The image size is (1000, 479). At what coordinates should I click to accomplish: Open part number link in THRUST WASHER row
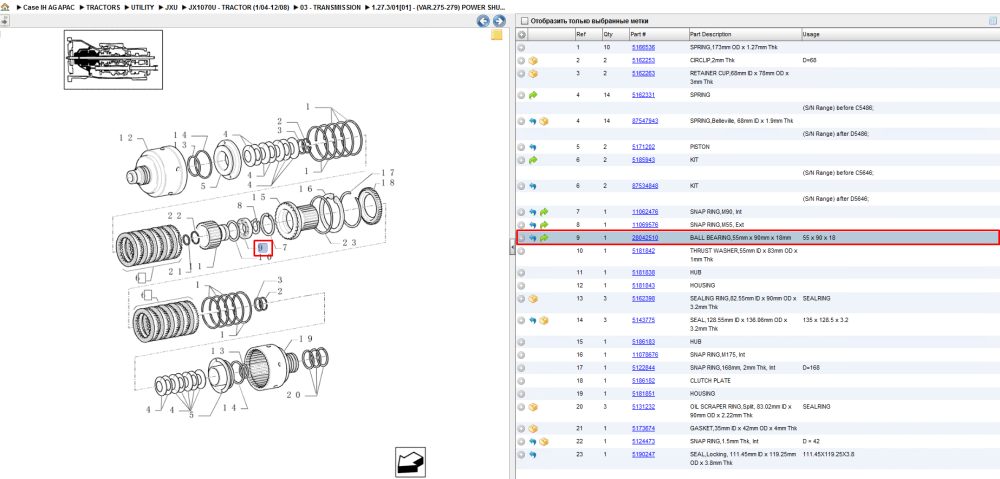click(643, 251)
